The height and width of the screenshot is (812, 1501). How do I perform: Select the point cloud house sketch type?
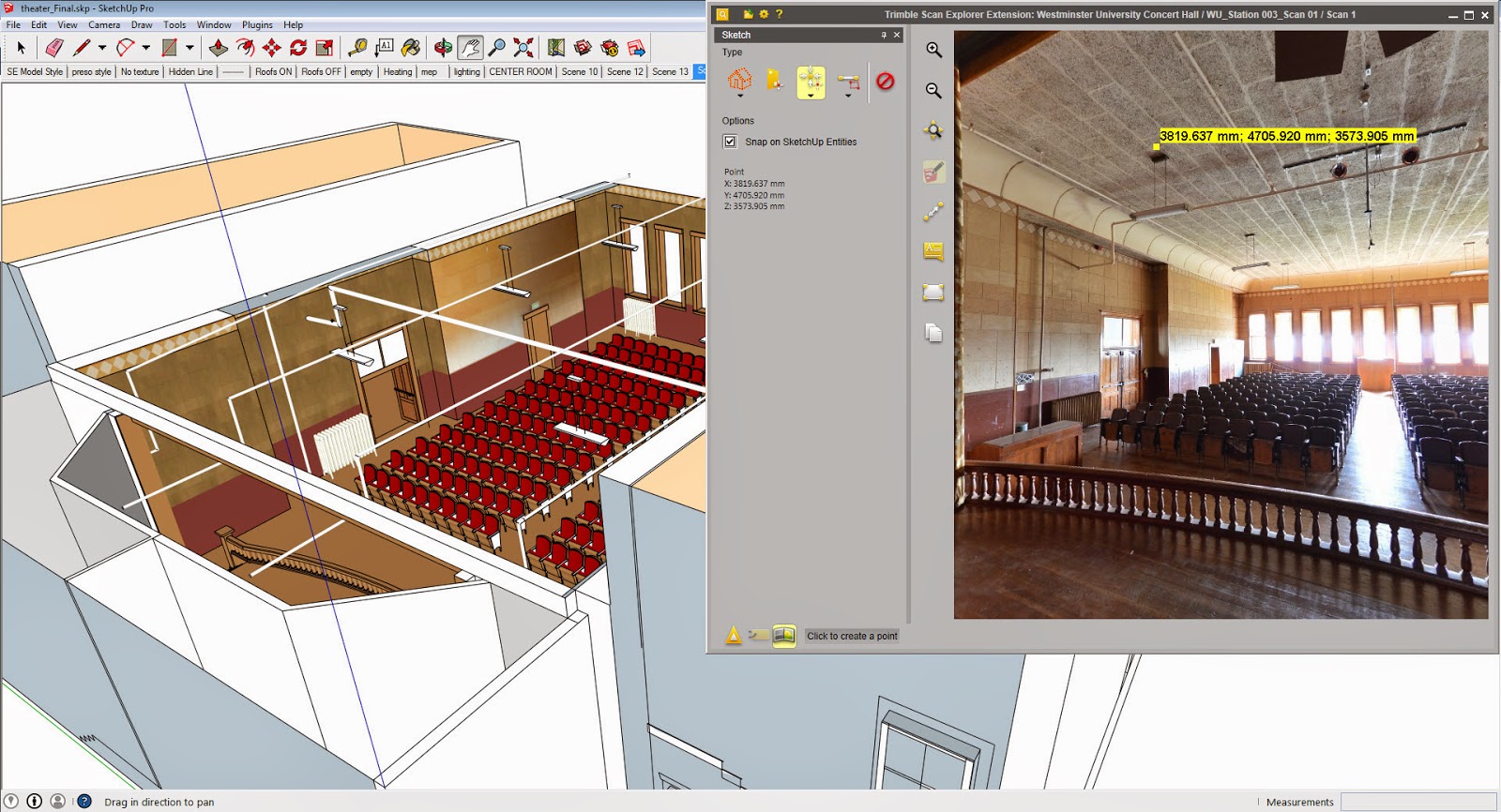(739, 81)
